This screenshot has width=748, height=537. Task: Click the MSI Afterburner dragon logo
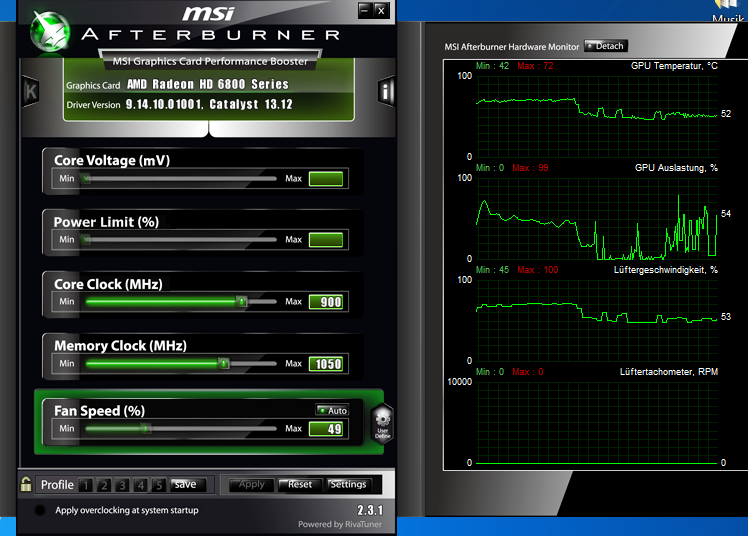(x=50, y=31)
